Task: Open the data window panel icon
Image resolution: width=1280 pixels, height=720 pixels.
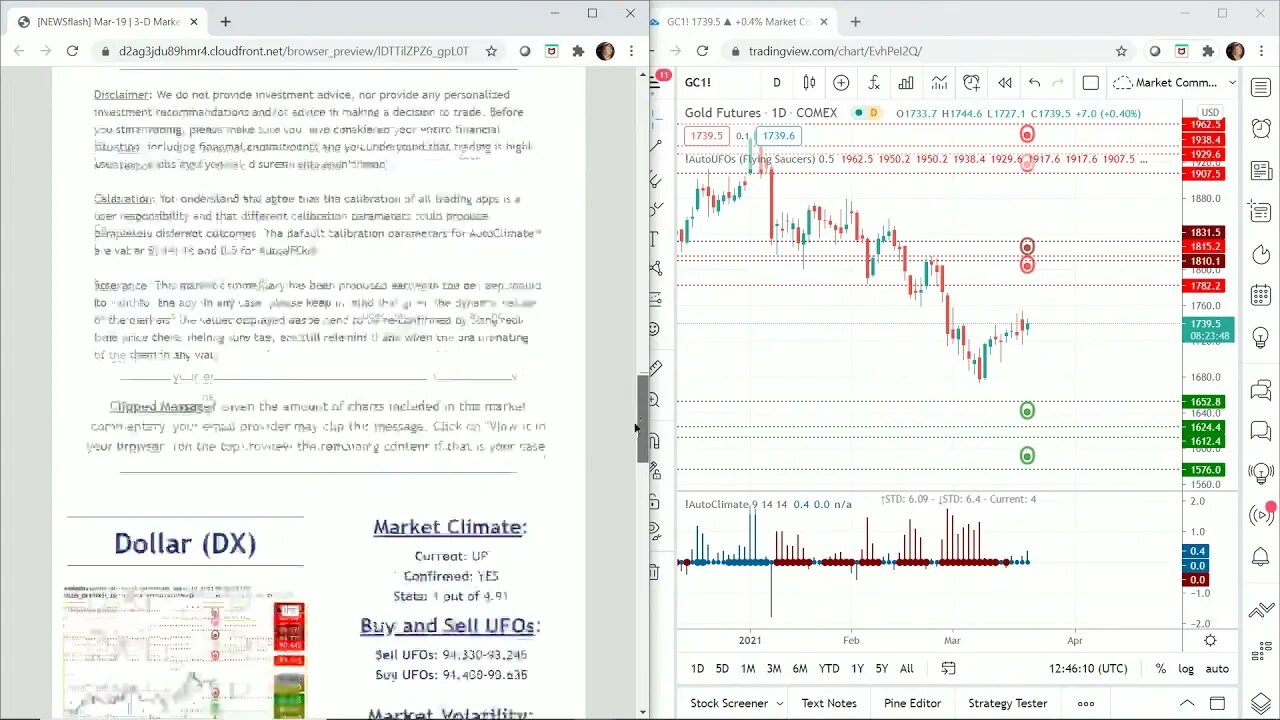Action: click(1258, 210)
